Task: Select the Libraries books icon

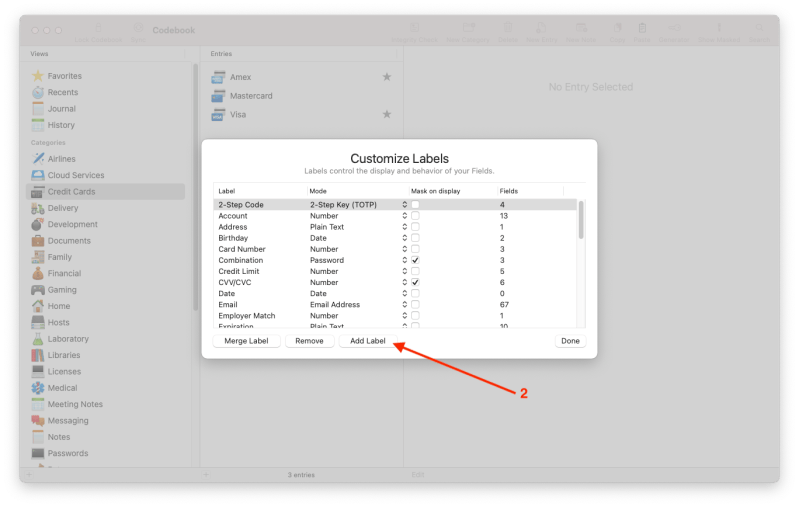Action: 38,355
